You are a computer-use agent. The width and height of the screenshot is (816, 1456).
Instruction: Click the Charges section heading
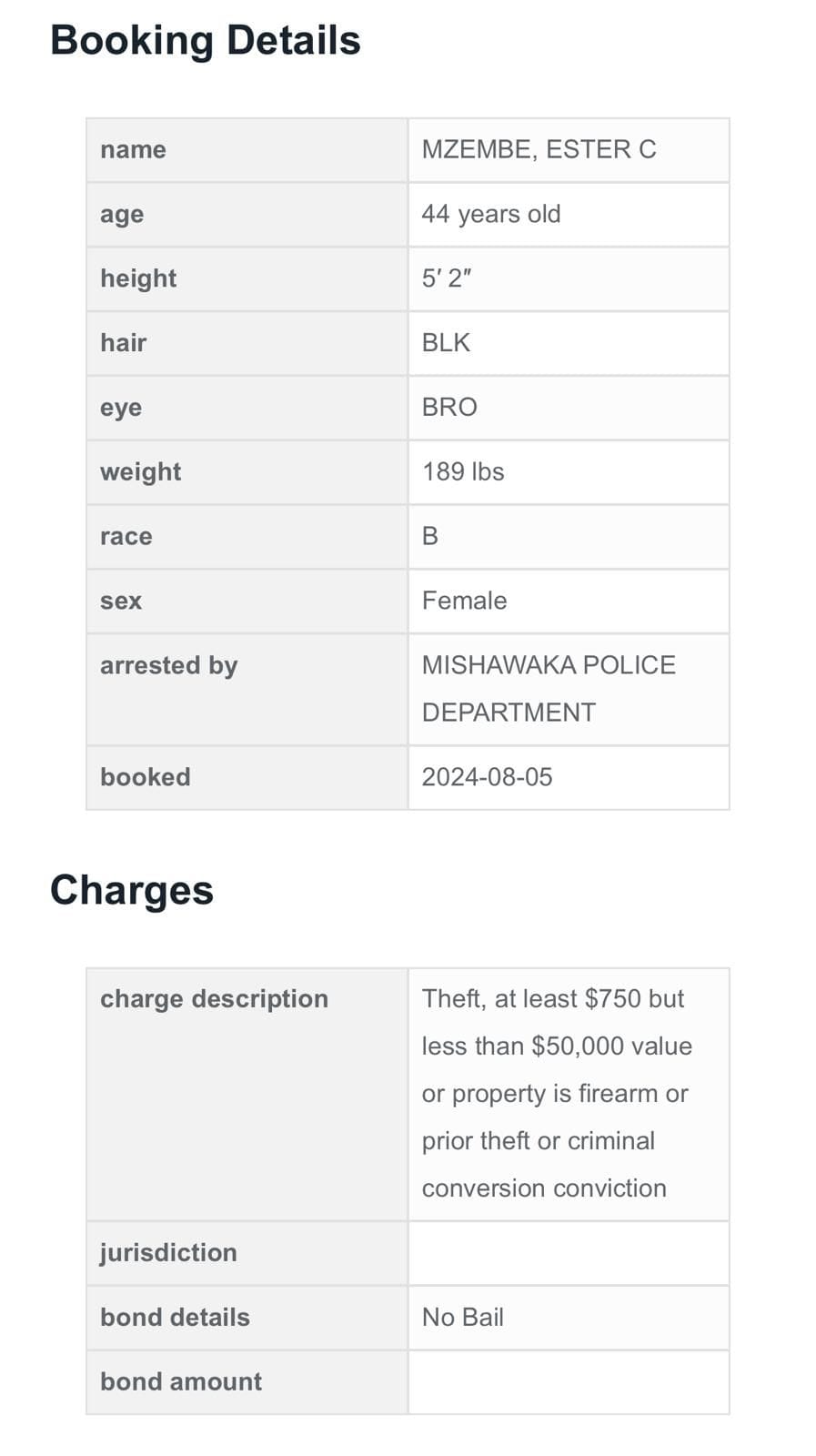pos(131,890)
